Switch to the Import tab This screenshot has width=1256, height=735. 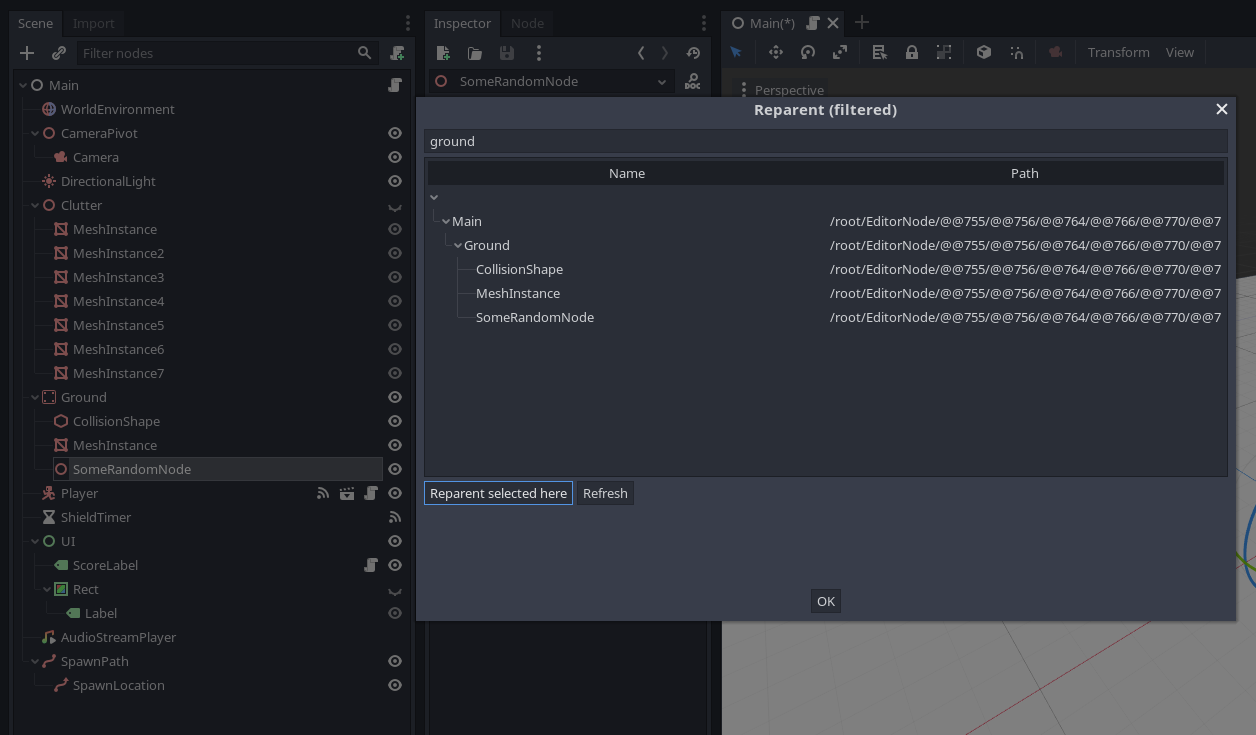pyautogui.click(x=93, y=23)
